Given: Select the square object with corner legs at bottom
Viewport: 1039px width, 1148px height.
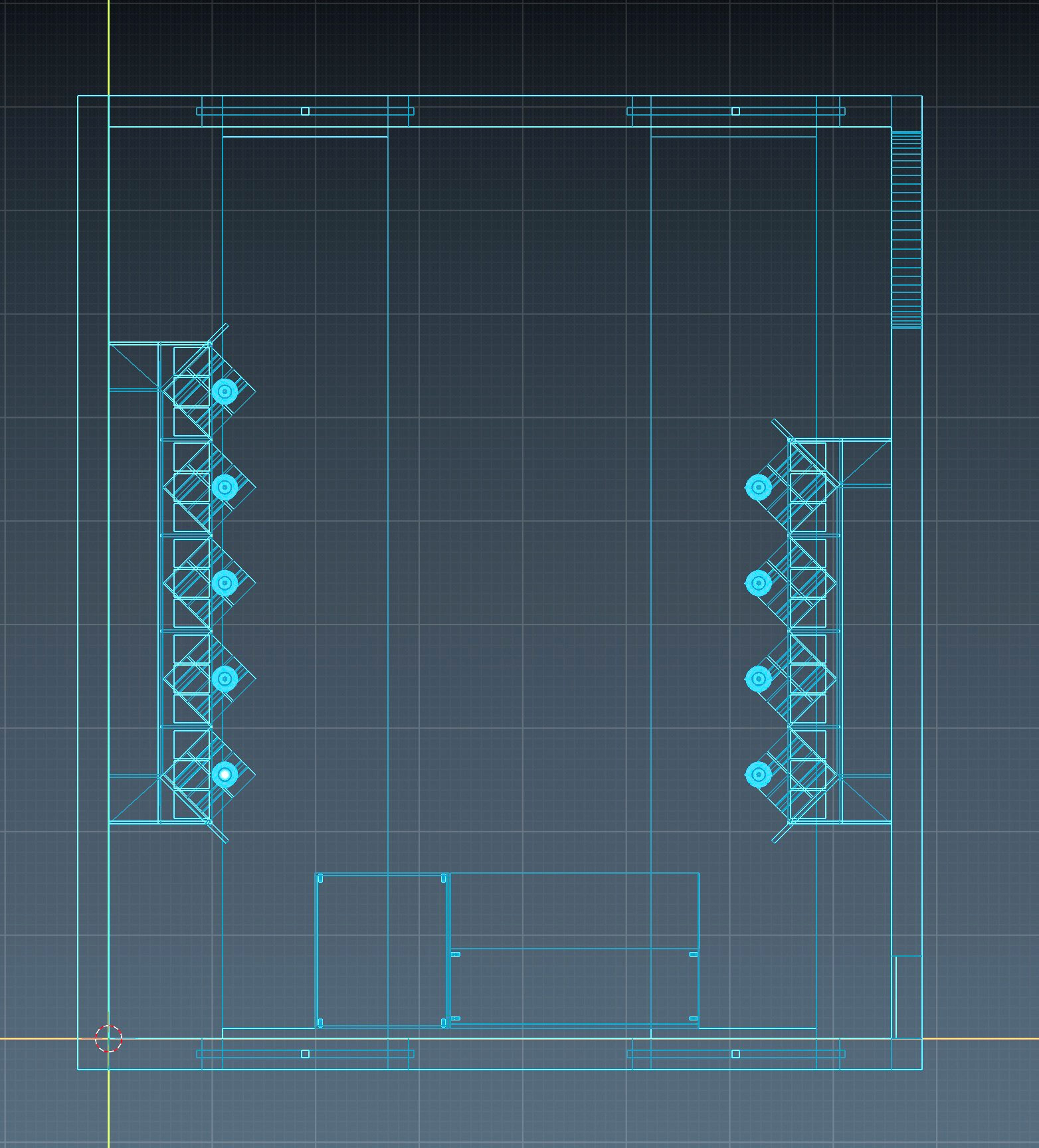Looking at the screenshot, I should point(381,950).
